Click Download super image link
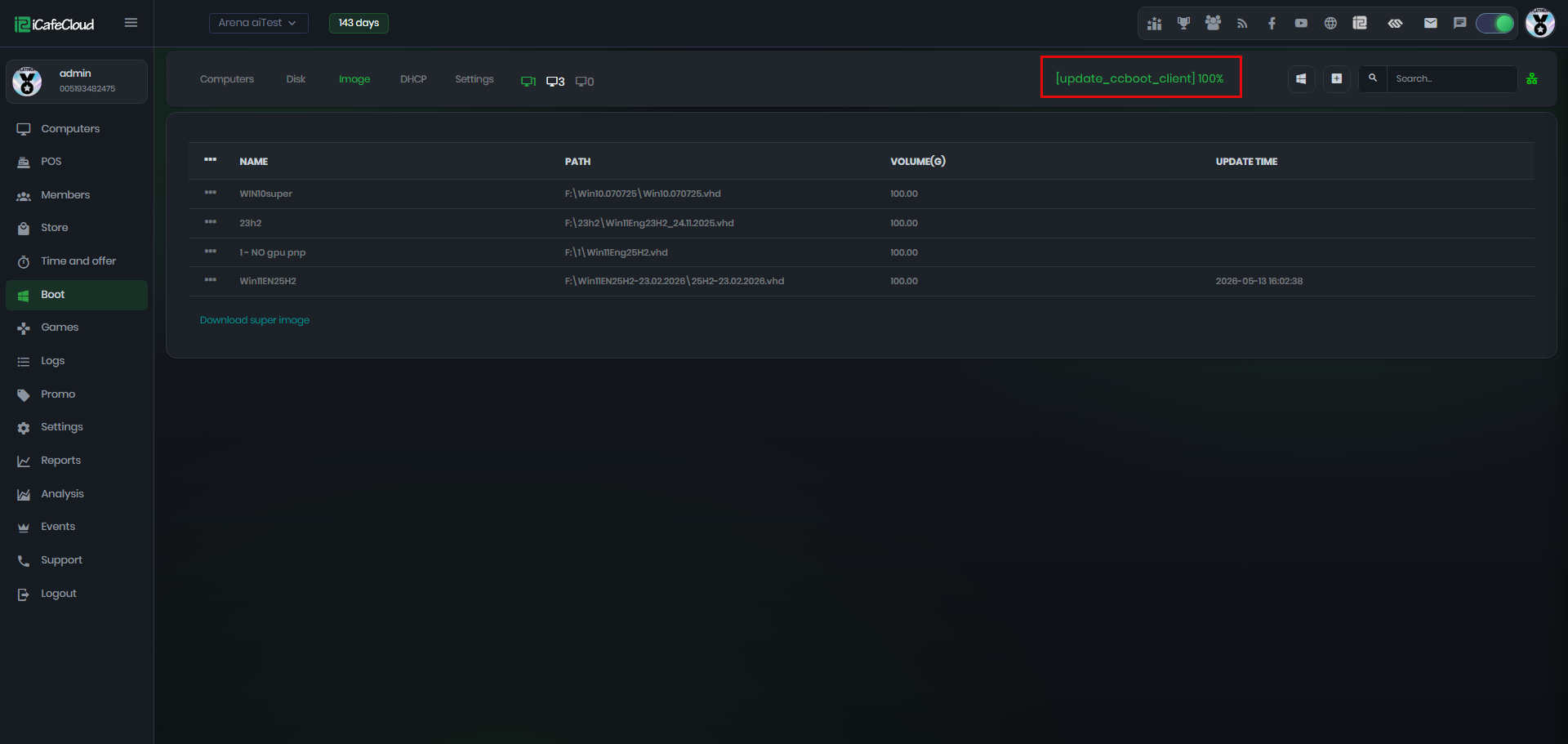This screenshot has height=744, width=1568. click(x=255, y=320)
